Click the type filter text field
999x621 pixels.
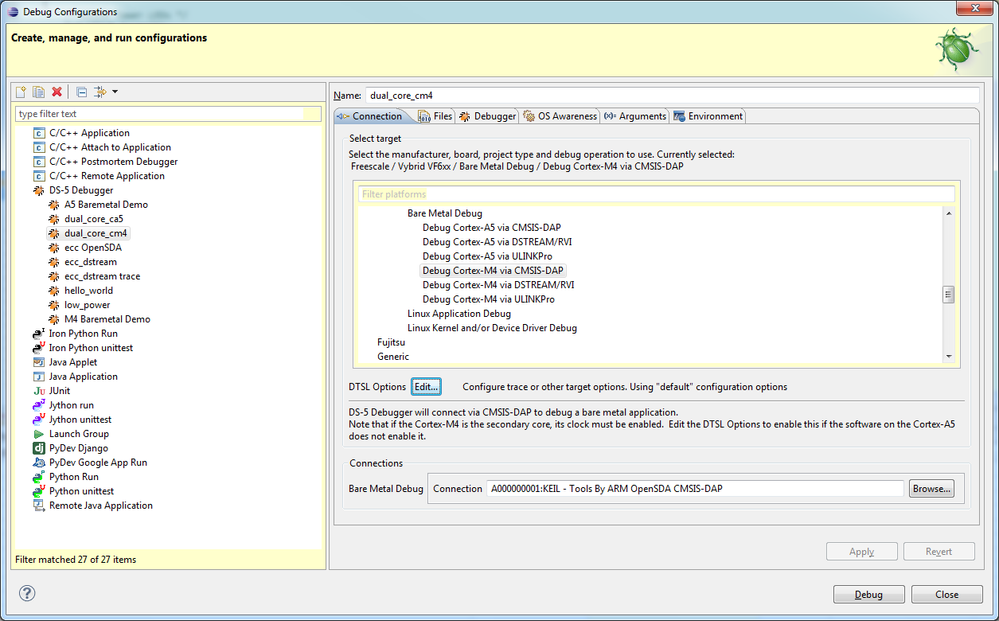tap(168, 114)
